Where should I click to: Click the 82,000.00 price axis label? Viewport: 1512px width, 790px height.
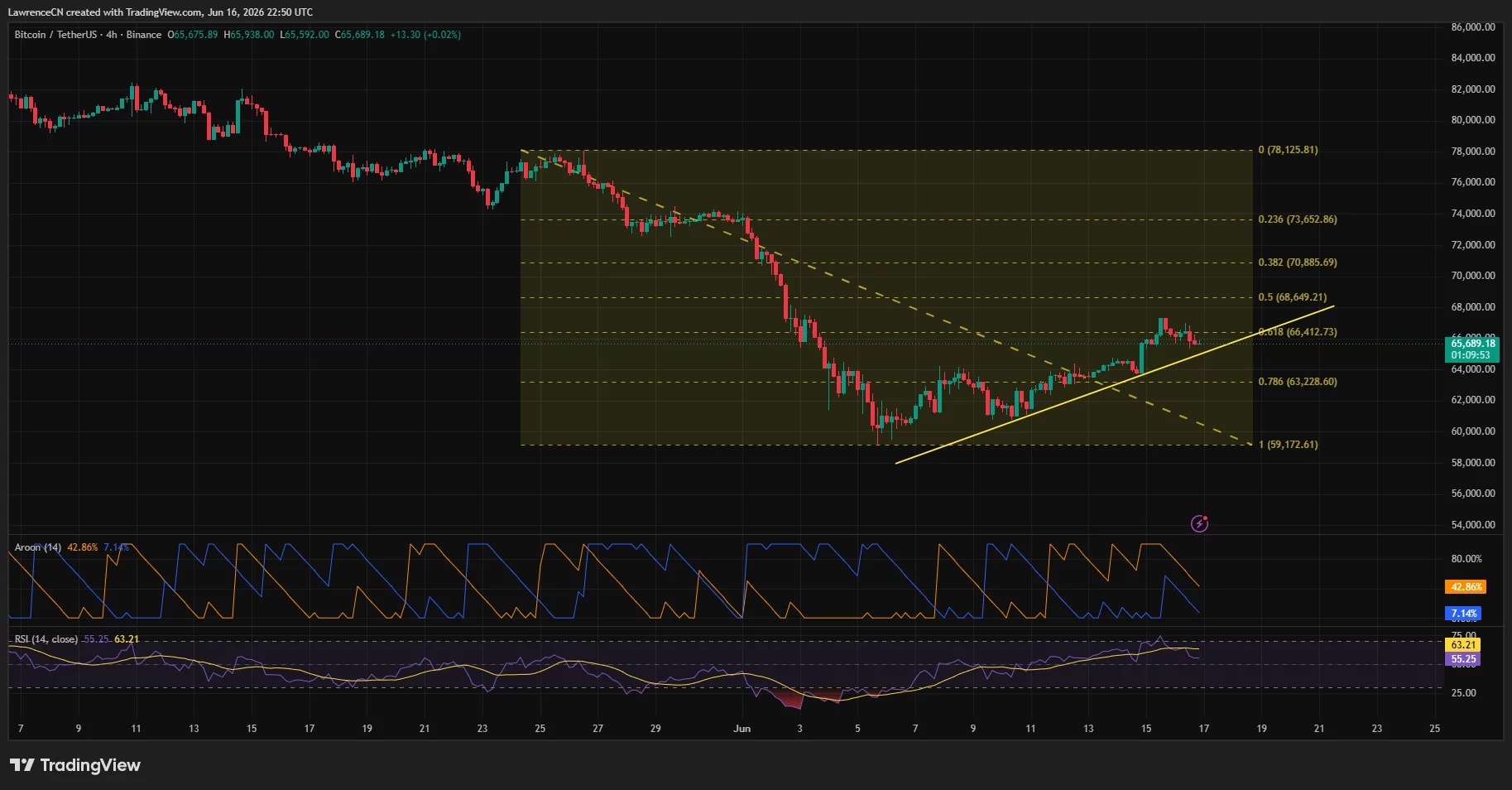1473,89
